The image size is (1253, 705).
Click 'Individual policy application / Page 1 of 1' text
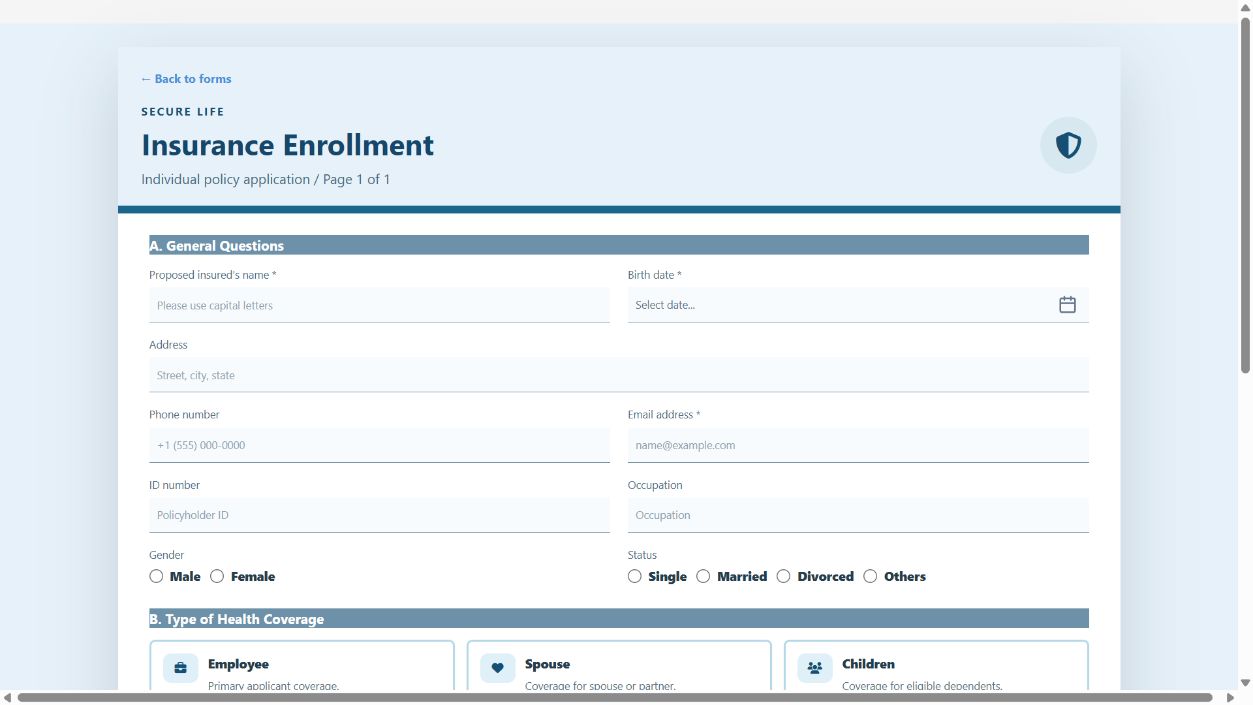[x=266, y=180]
